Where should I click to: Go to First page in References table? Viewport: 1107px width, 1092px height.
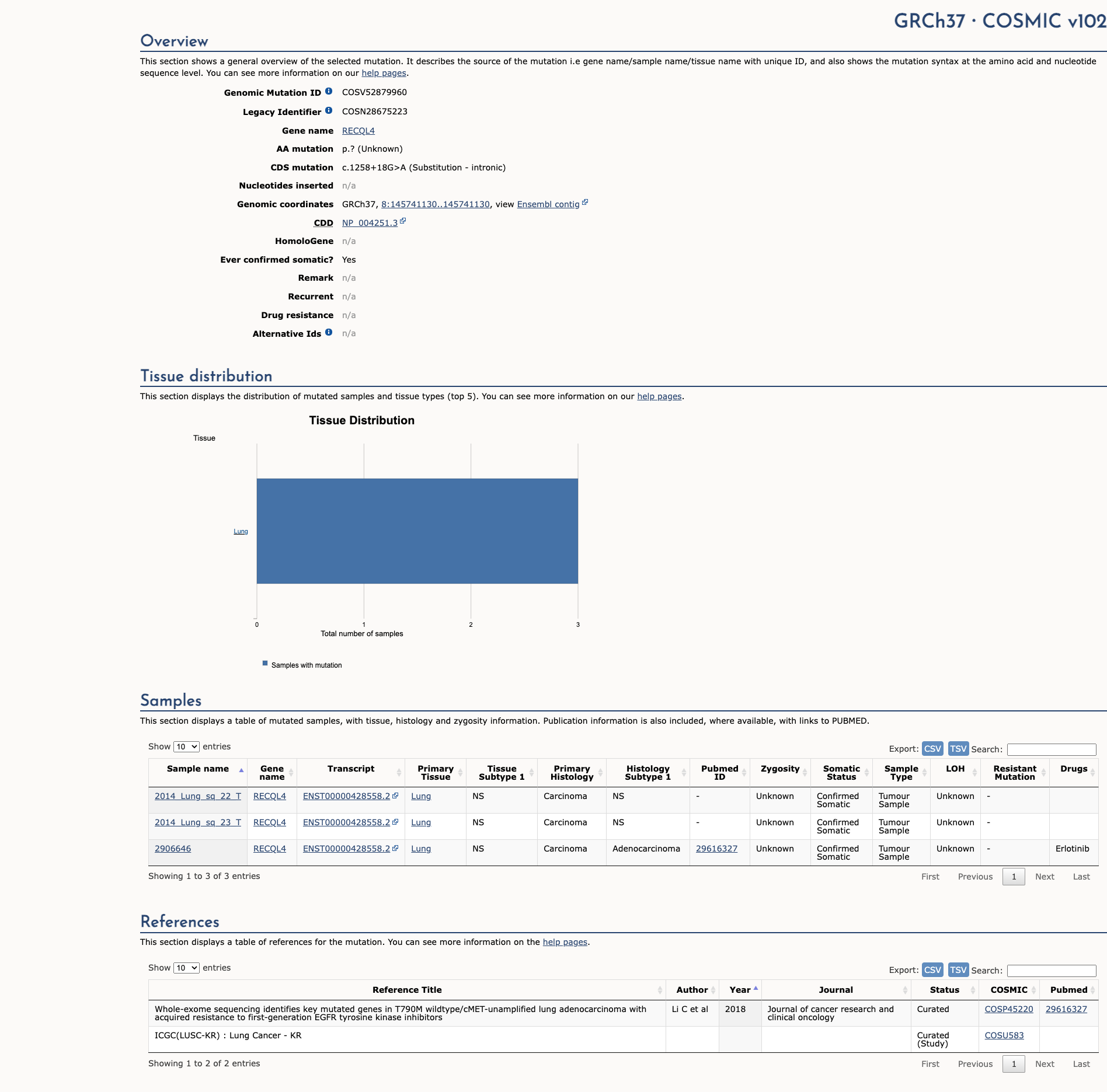[x=930, y=1064]
